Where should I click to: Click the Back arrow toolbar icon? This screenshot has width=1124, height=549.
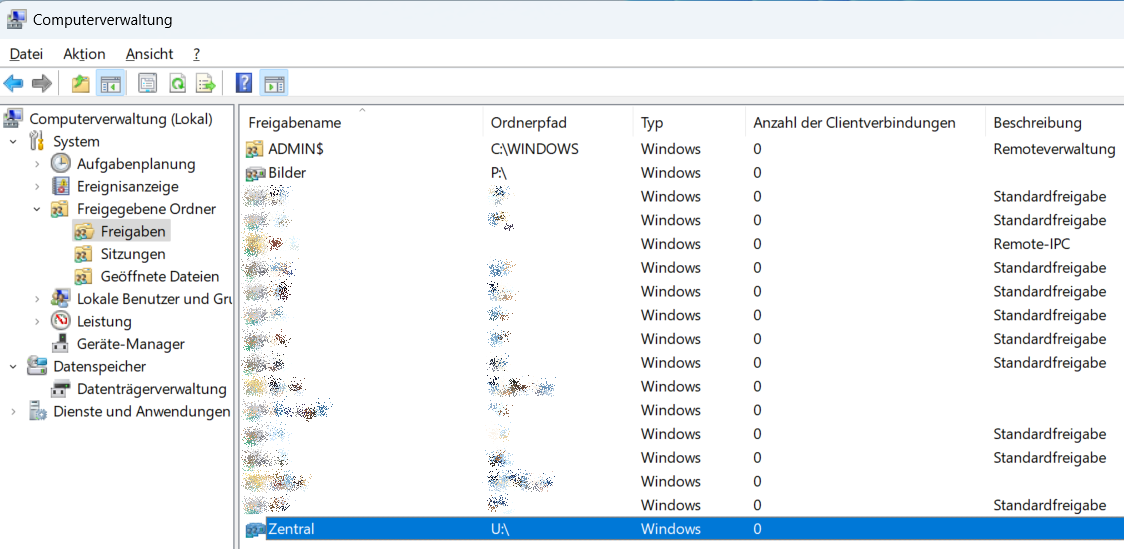point(14,84)
